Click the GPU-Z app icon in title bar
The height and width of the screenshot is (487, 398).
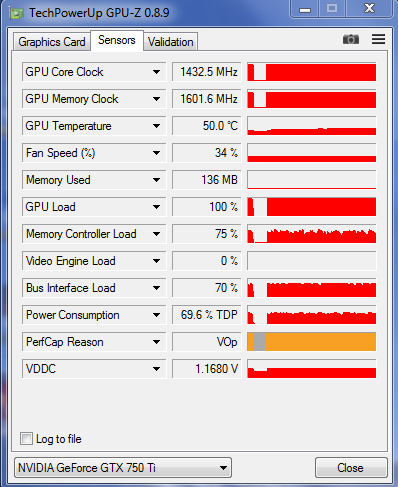coord(17,13)
